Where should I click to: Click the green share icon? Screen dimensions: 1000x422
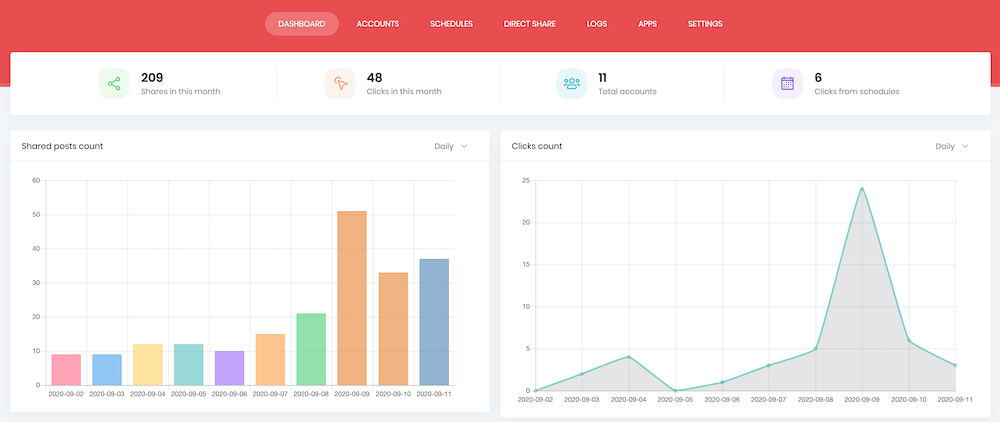tap(114, 84)
